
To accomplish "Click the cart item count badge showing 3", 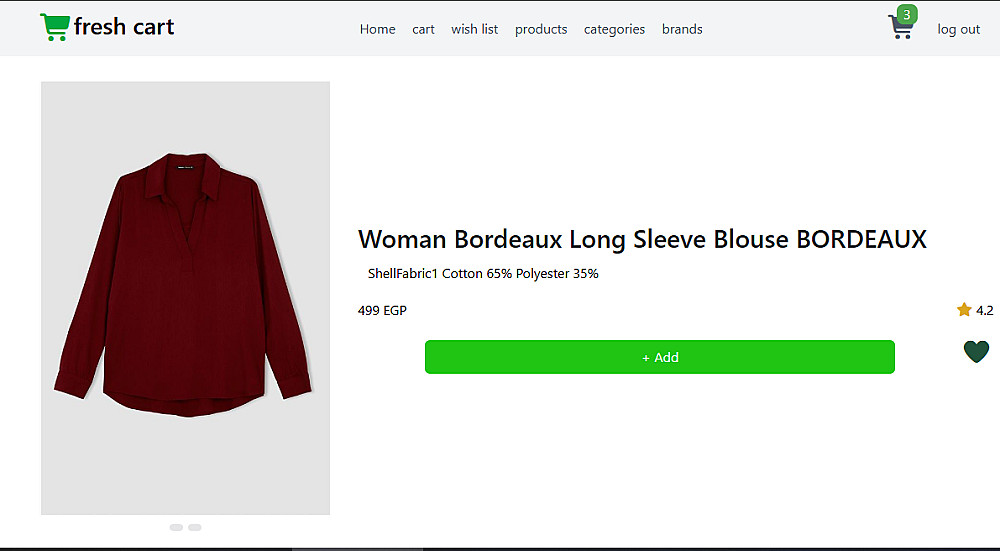I will click(x=907, y=14).
